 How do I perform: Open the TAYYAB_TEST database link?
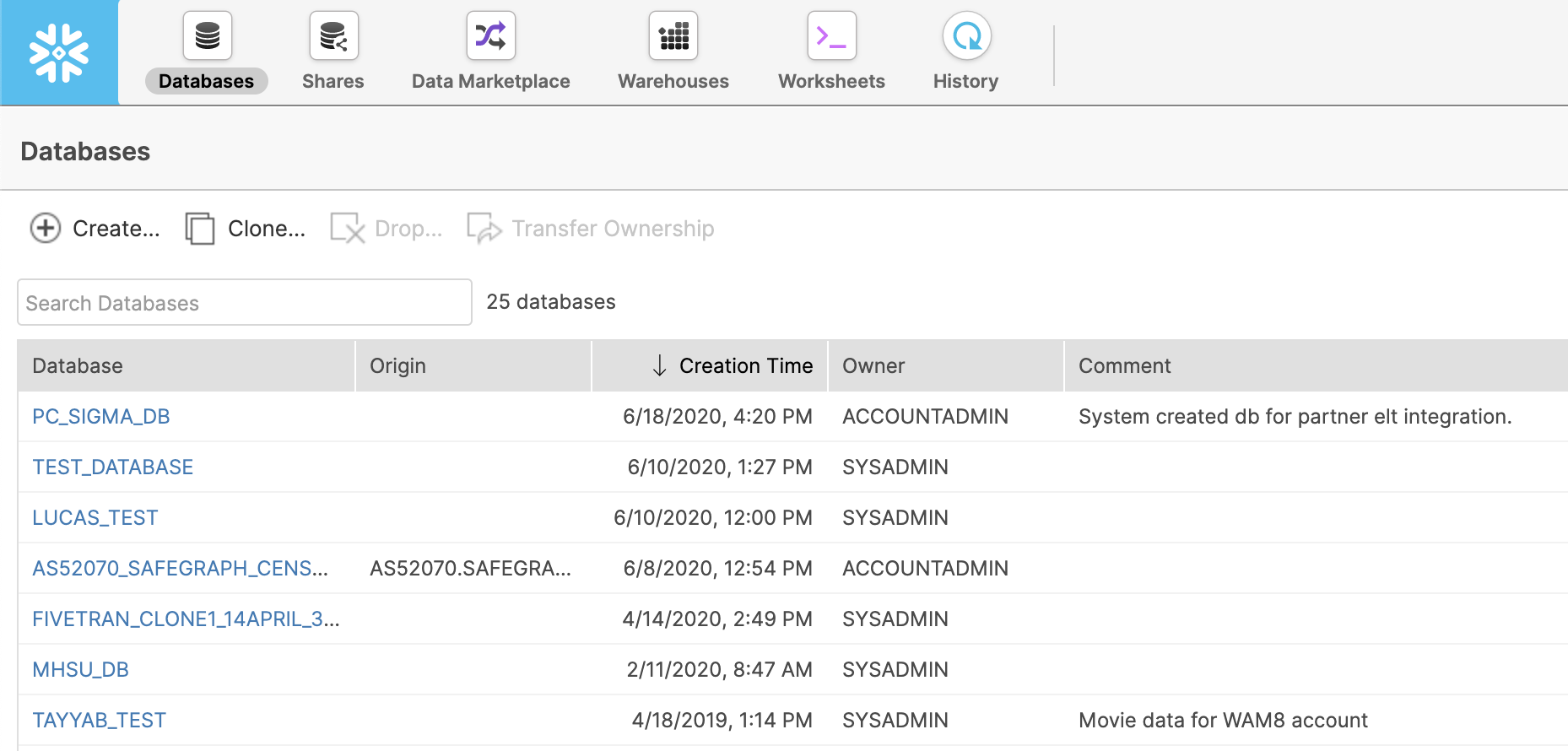click(x=100, y=721)
